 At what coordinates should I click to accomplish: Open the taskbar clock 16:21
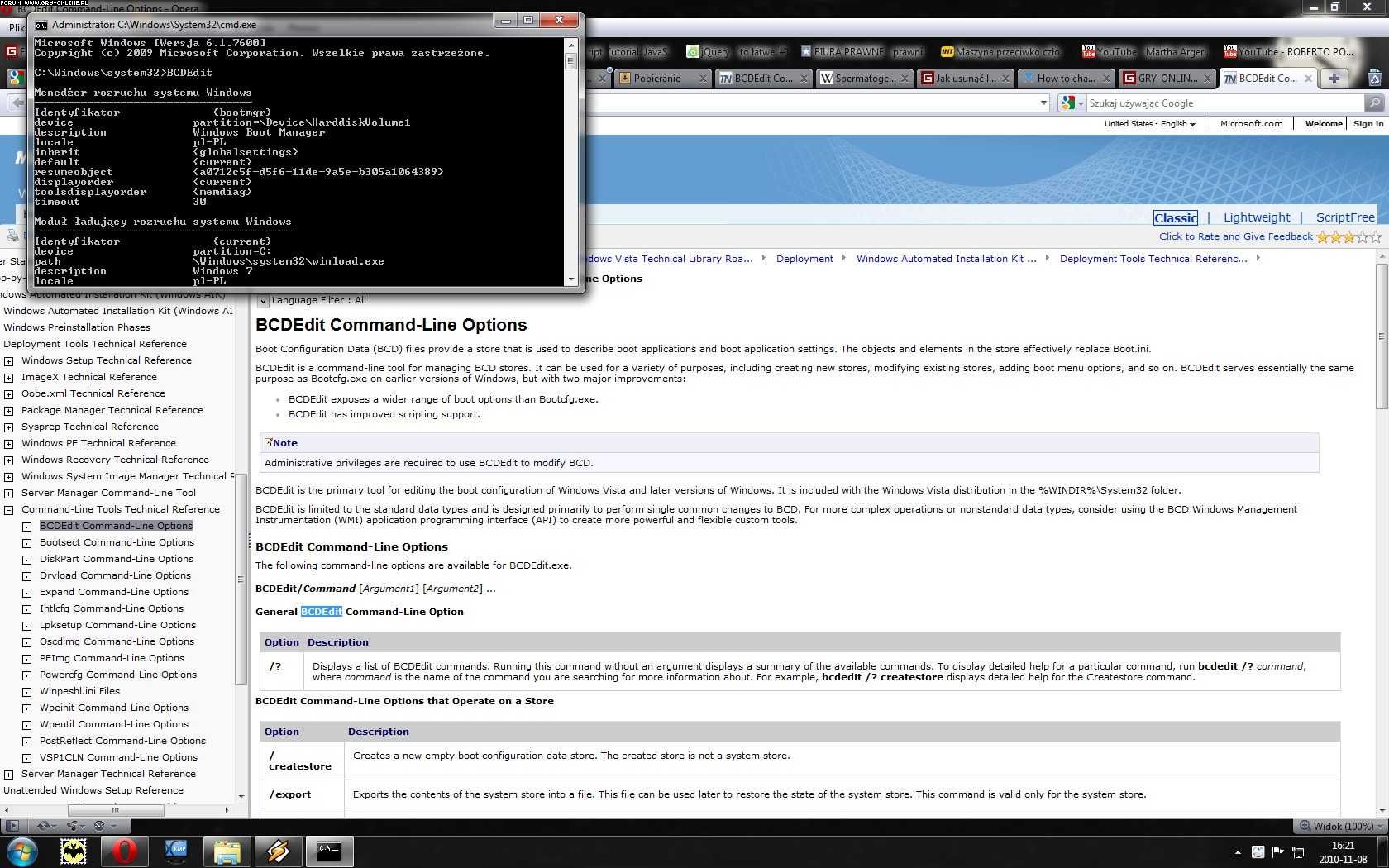[1343, 851]
